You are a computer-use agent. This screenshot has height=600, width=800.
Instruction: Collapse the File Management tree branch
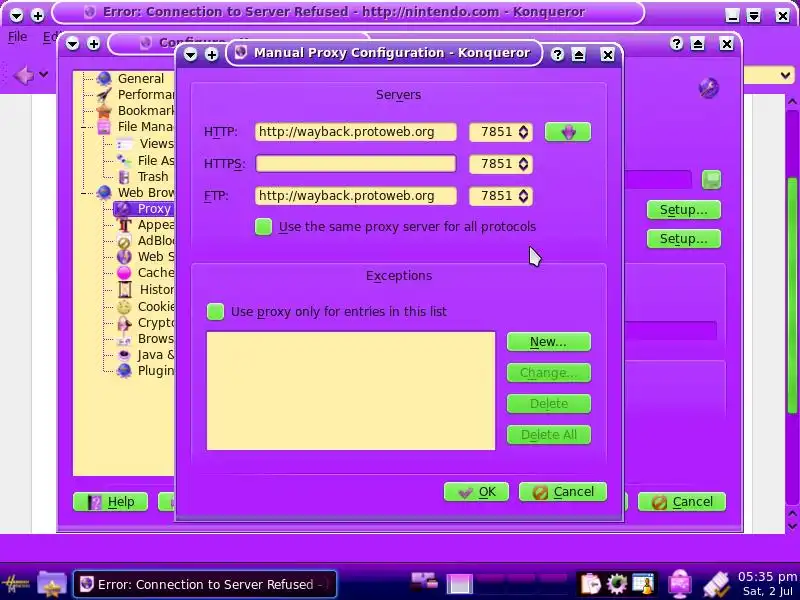point(83,127)
